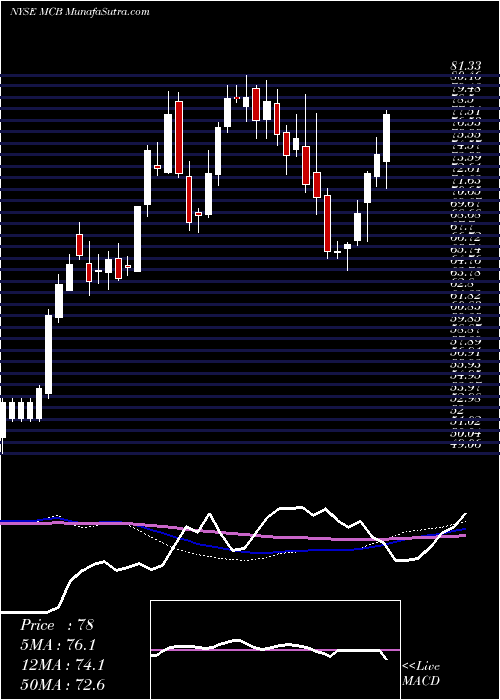Click the '12MA : 74.1' value

62,665
